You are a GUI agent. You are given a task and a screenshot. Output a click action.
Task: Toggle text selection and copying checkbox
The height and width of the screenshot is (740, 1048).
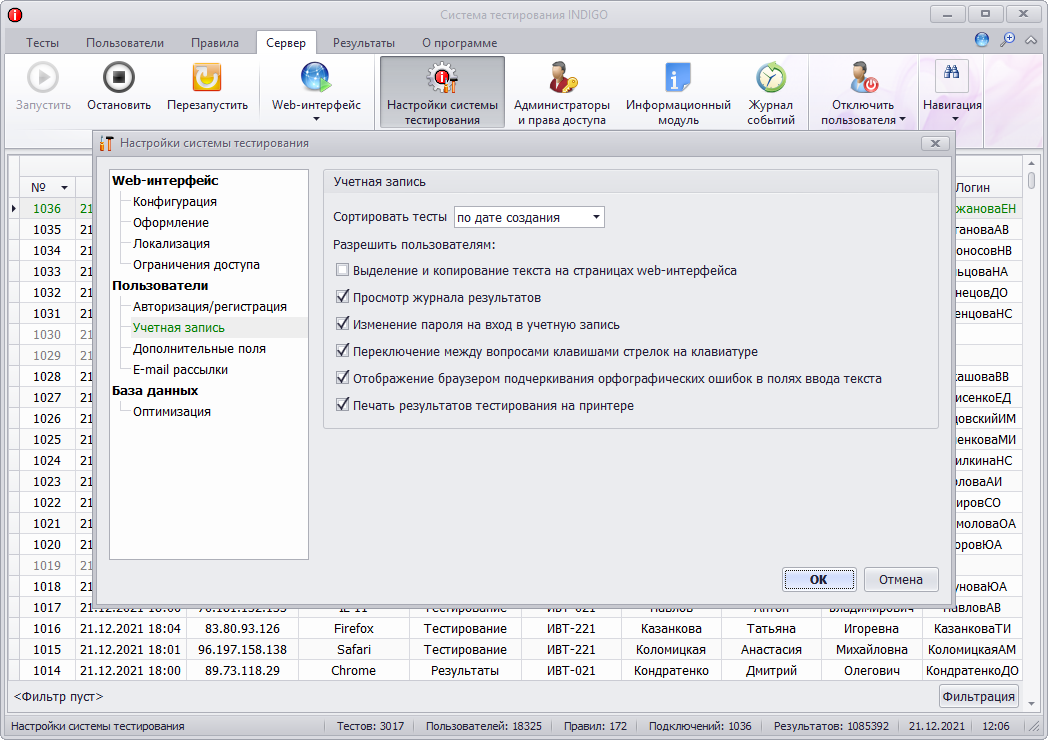(x=342, y=270)
